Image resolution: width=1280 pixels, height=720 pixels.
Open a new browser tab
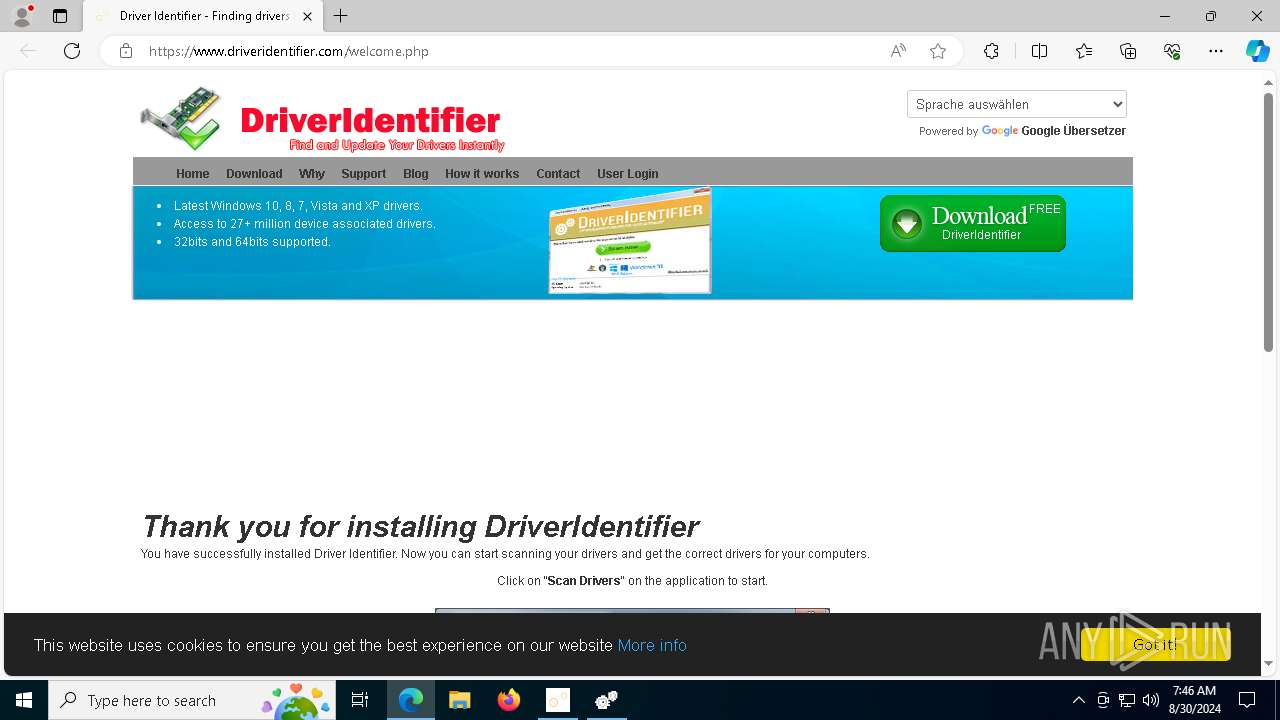pyautogui.click(x=341, y=16)
